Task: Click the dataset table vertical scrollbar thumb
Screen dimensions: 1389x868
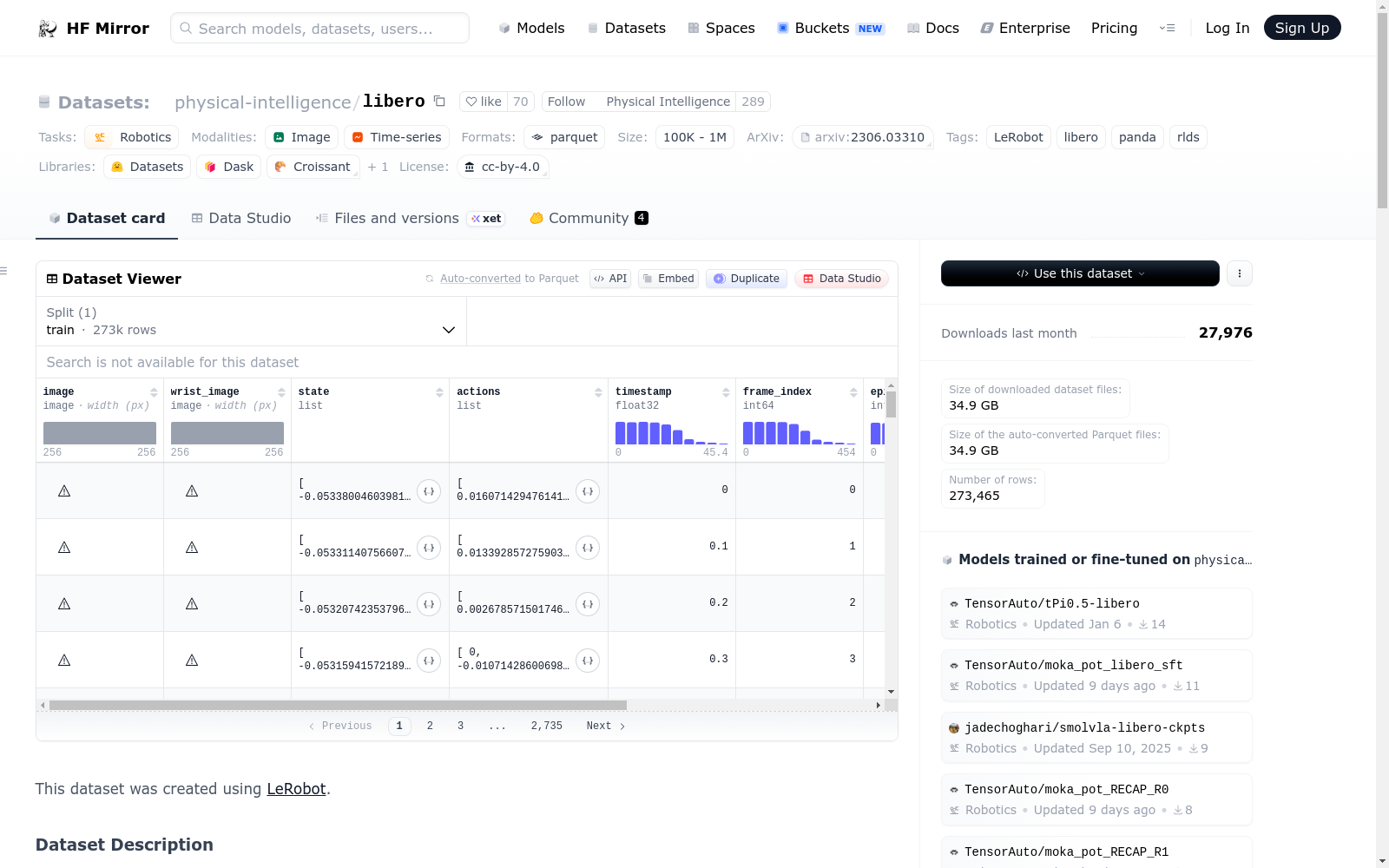Action: point(891,404)
